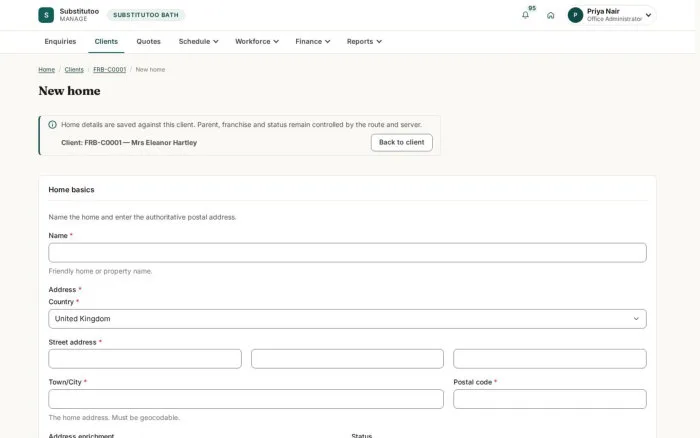Click the 95 notification count badge

(532, 8)
